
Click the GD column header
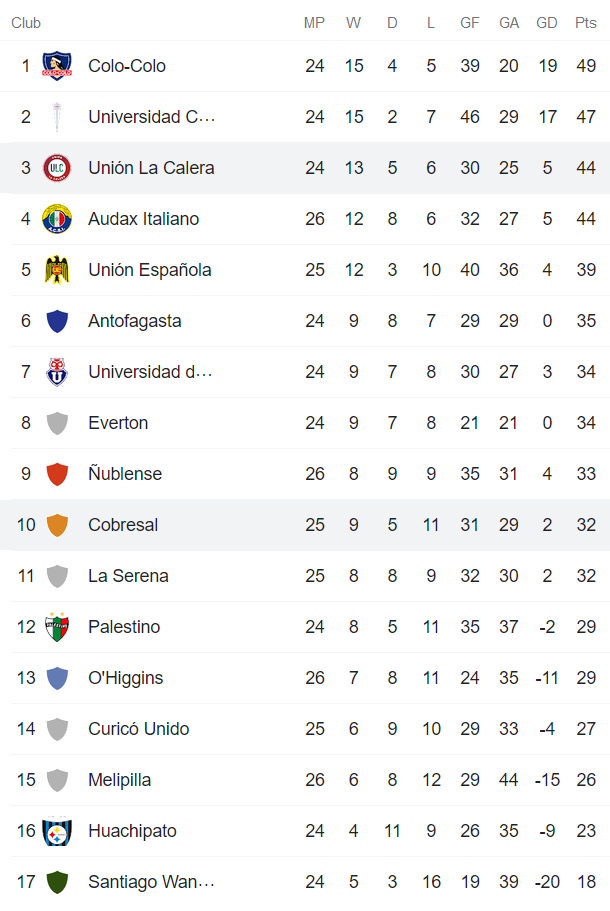coord(547,23)
